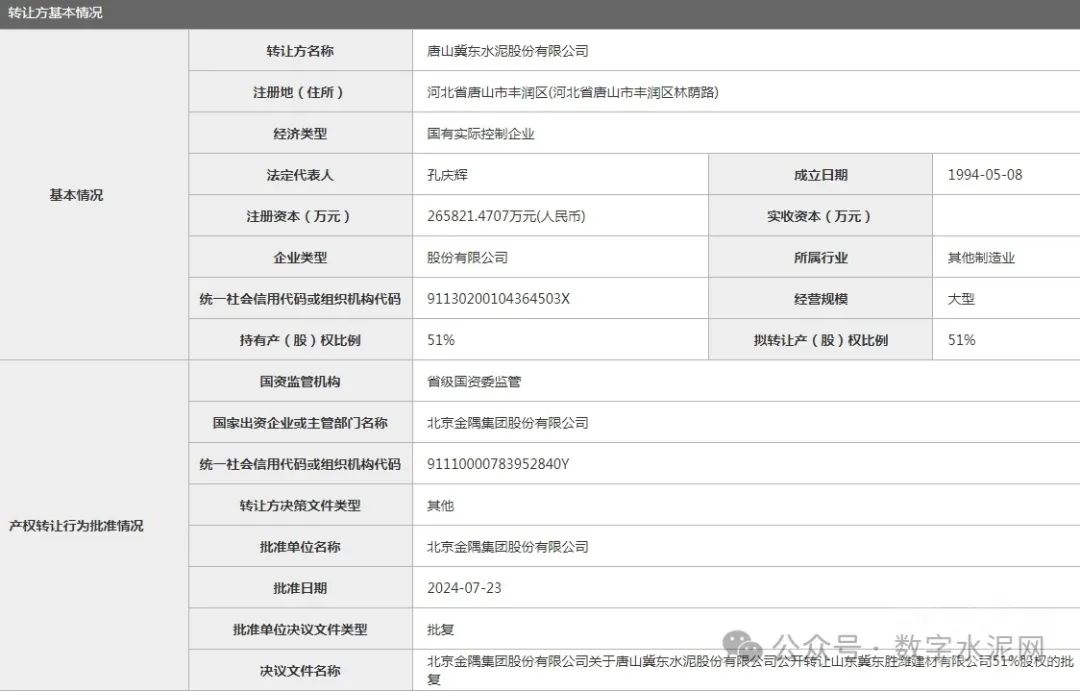Select the address 河北省唐山市丰润区 value
1080x691 pixels.
click(x=572, y=92)
